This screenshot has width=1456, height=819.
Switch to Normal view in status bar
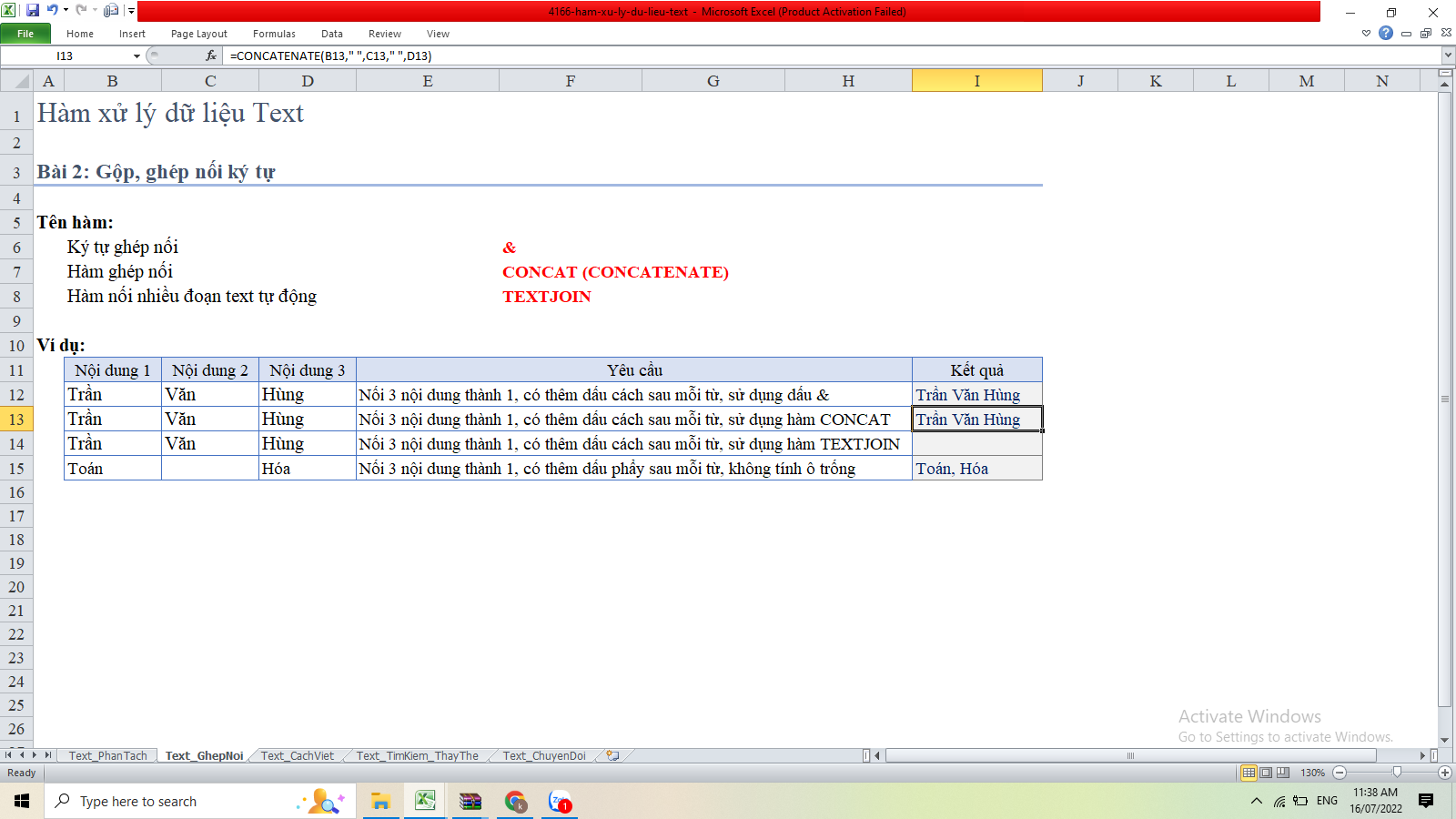1249,773
